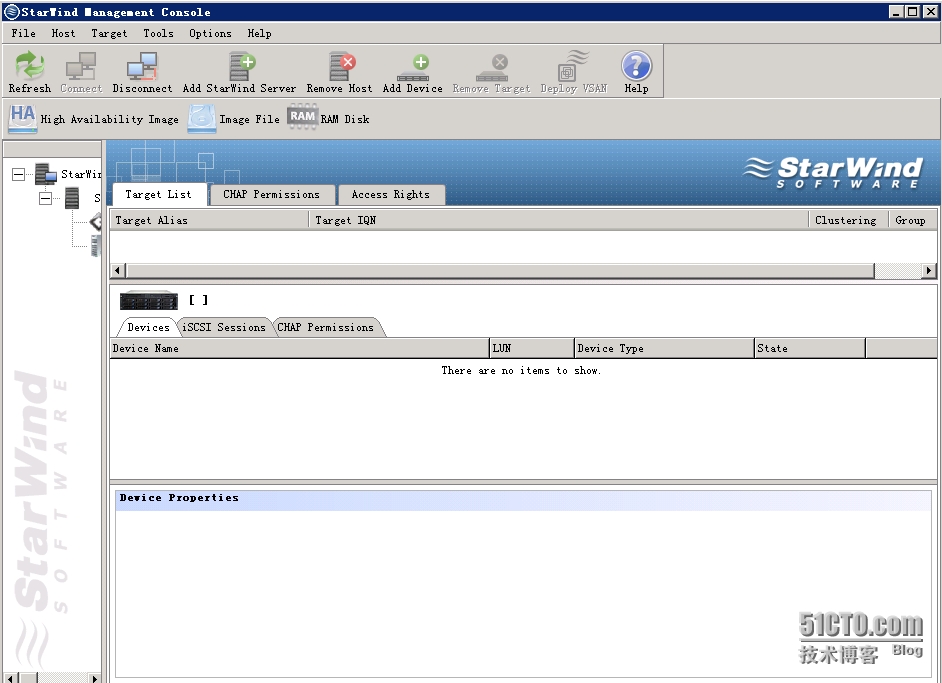The width and height of the screenshot is (942, 683).
Task: Click the server rack thumbnail image
Action: [x=149, y=300]
